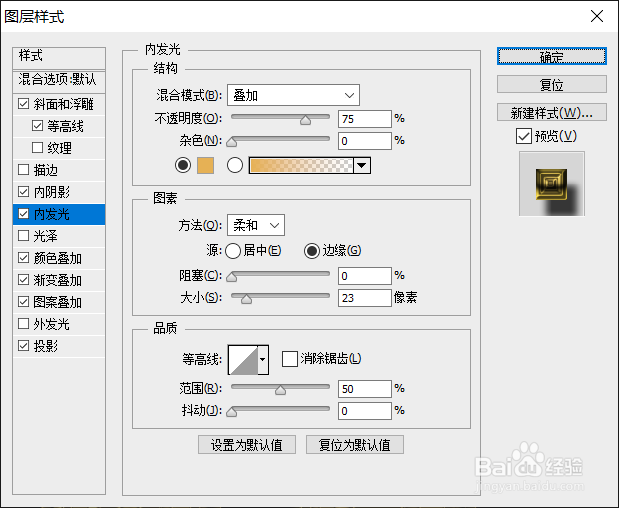Open the 斜面和浮雕 settings label
619x508 pixels.
[64, 104]
